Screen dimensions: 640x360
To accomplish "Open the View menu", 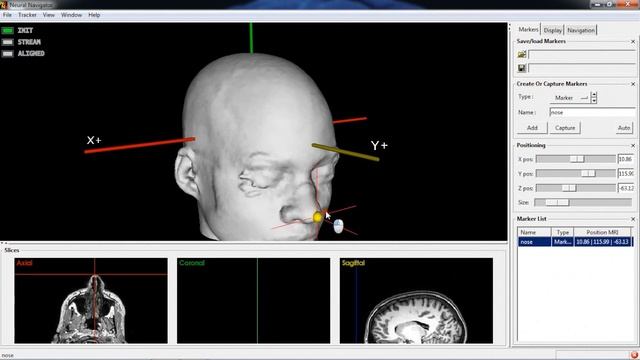I will pyautogui.click(x=49, y=15).
